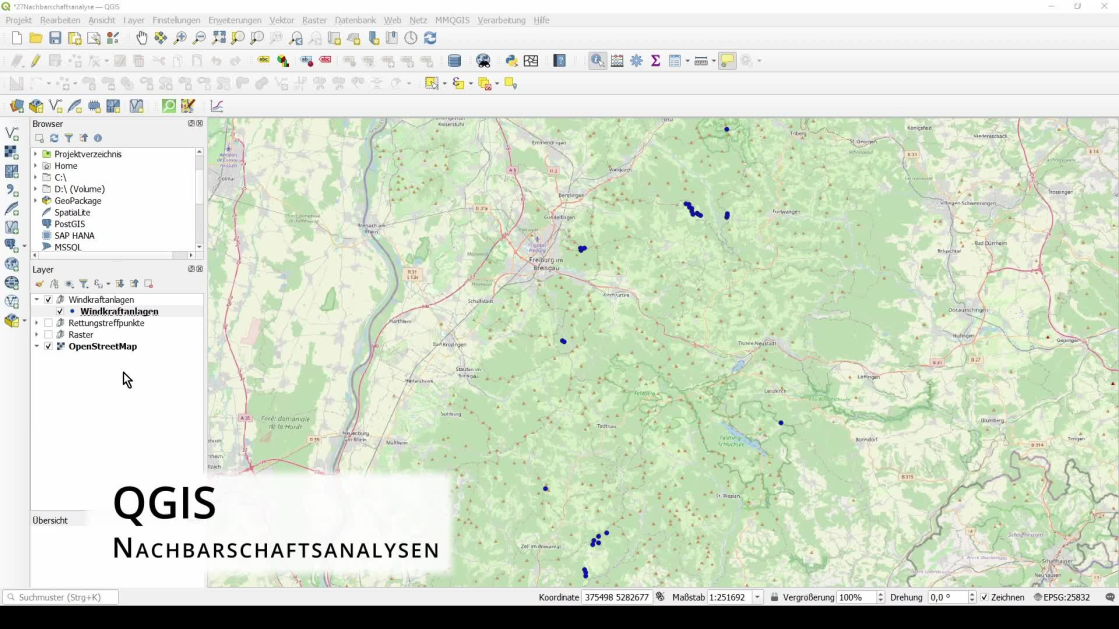Save the project with the floppy disk icon
Image resolution: width=1119 pixels, height=629 pixels.
pos(55,38)
